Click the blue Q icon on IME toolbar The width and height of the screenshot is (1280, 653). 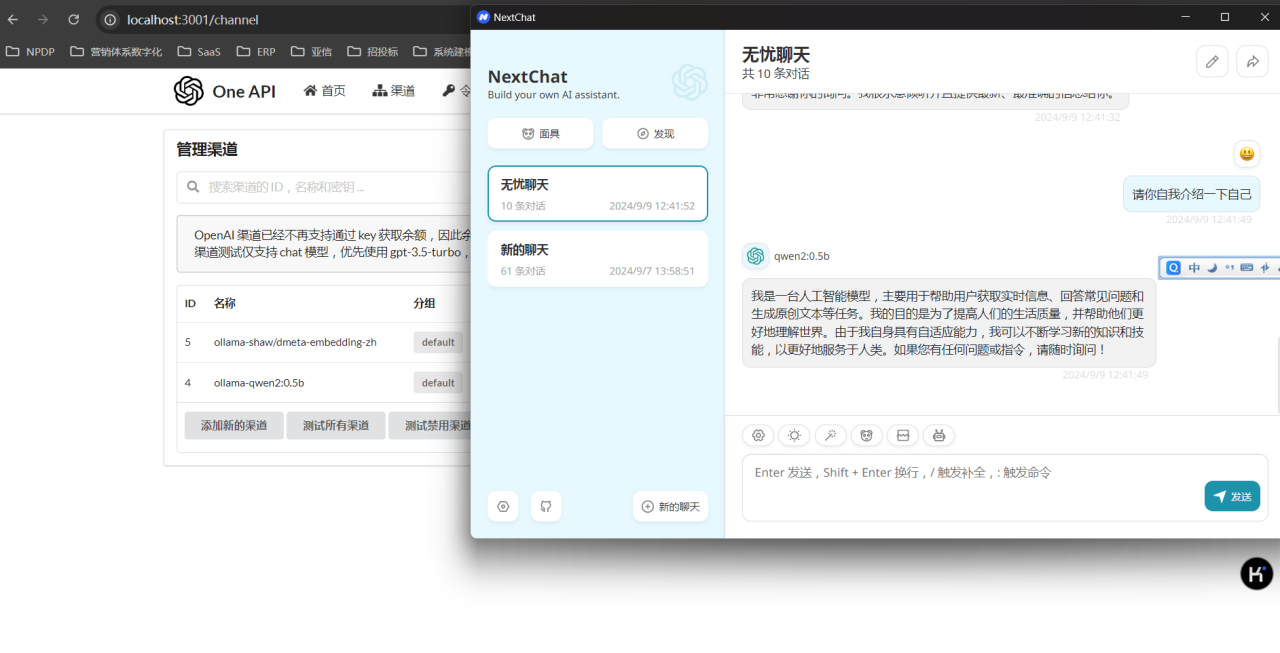tap(1174, 268)
